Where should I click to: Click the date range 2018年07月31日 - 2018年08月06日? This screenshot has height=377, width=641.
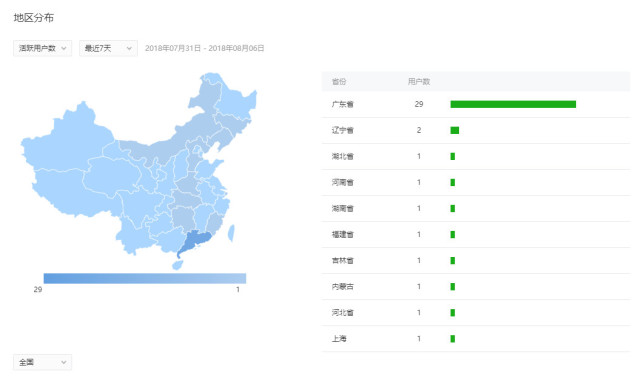pyautogui.click(x=204, y=48)
